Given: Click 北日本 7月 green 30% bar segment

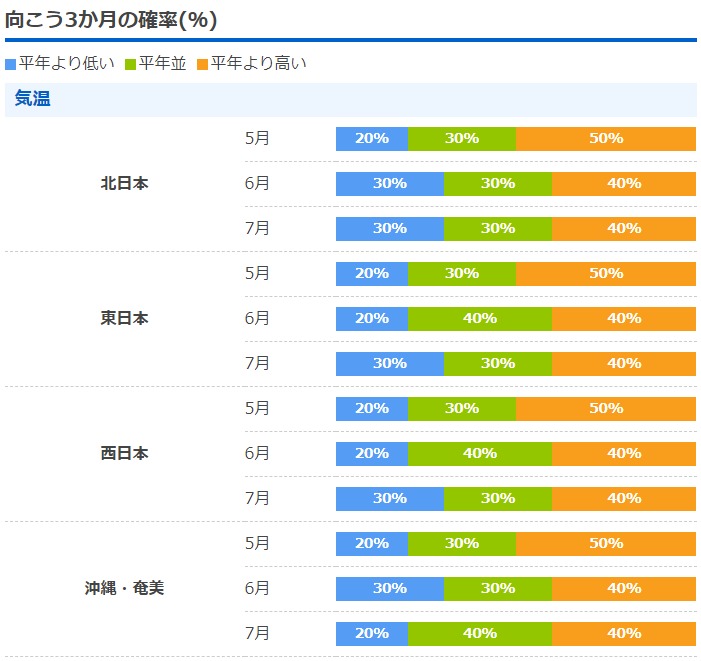Looking at the screenshot, I should point(497,229).
